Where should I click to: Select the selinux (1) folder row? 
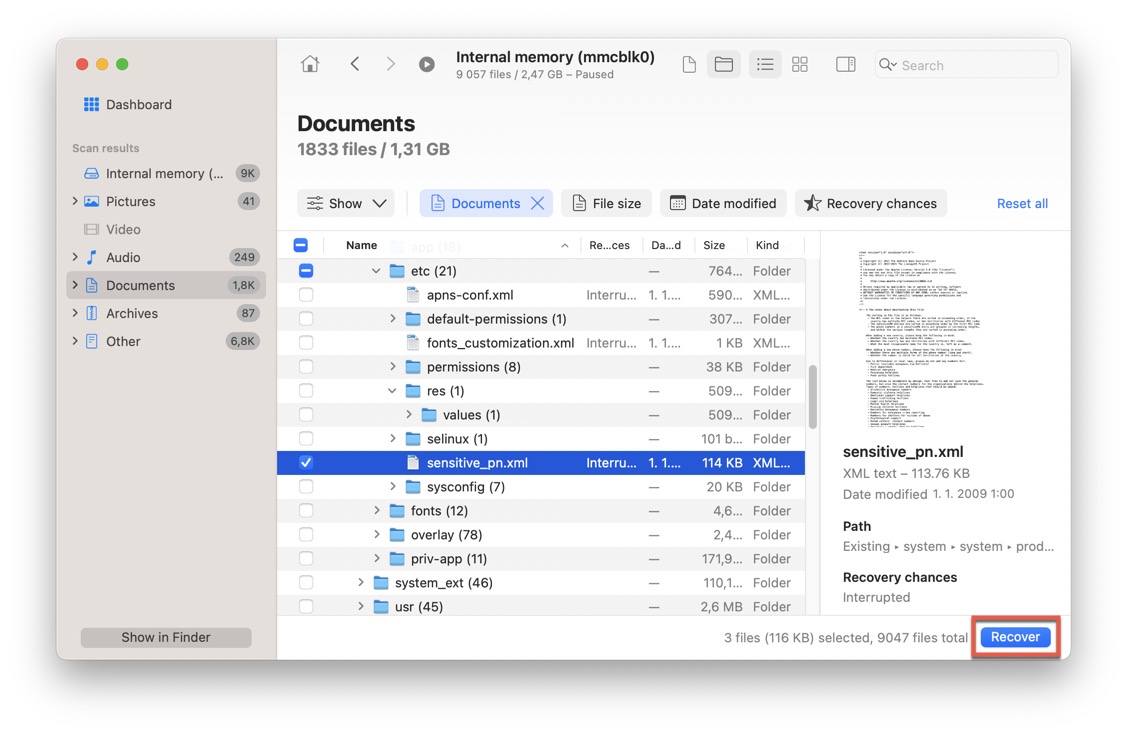tap(540, 439)
